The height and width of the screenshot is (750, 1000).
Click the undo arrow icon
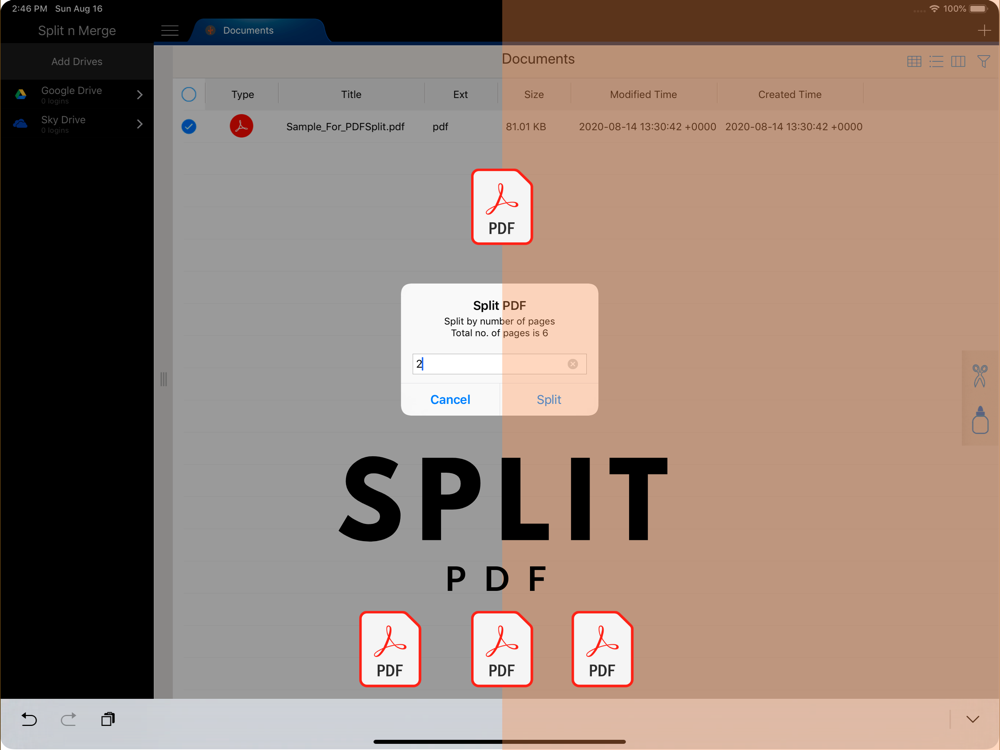29,719
